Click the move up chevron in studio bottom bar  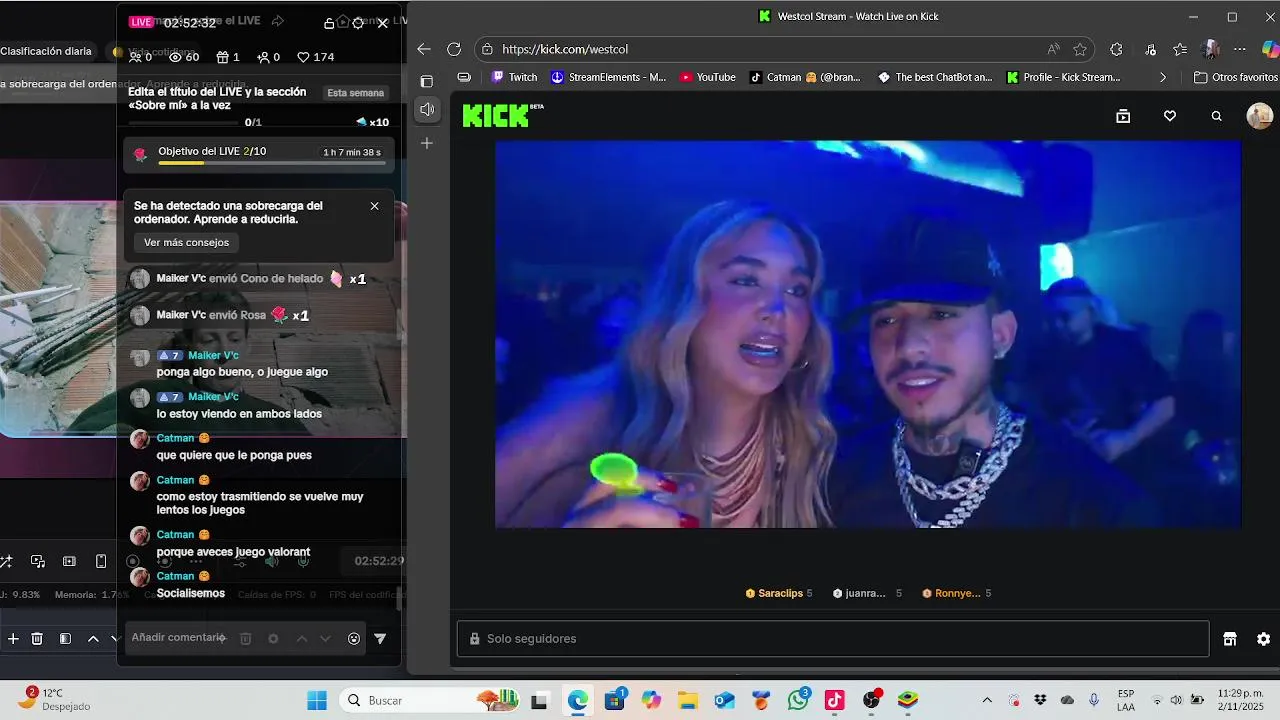(x=93, y=639)
